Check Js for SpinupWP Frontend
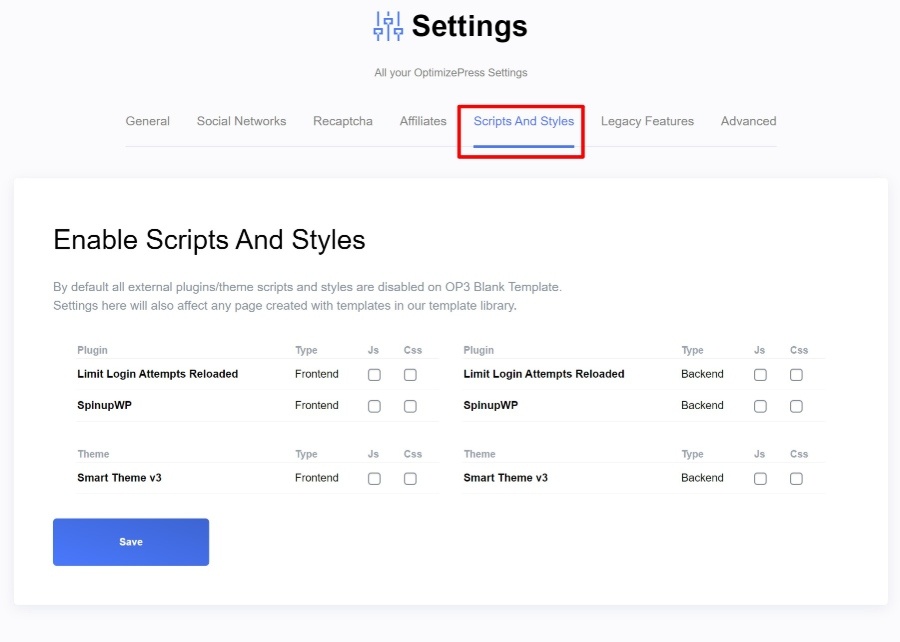The height and width of the screenshot is (642, 900). (x=374, y=406)
